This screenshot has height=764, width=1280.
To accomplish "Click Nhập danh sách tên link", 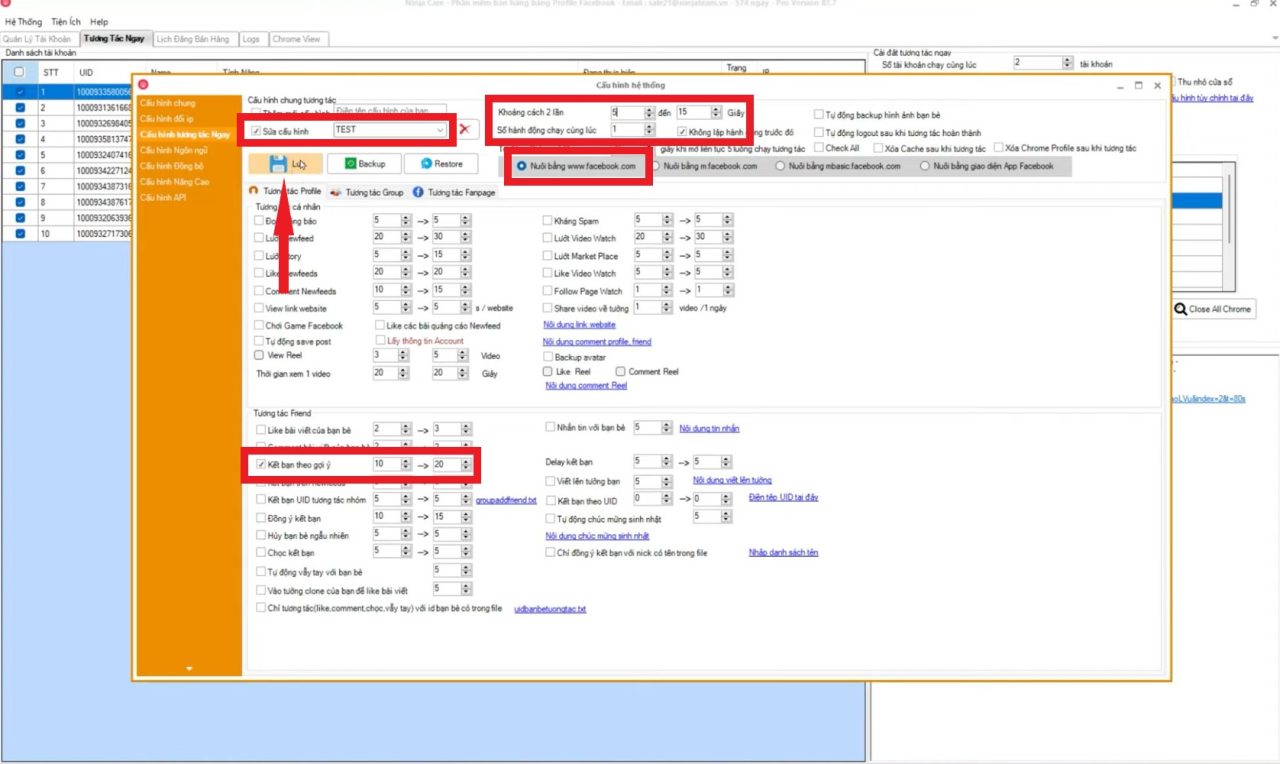I will pos(783,551).
